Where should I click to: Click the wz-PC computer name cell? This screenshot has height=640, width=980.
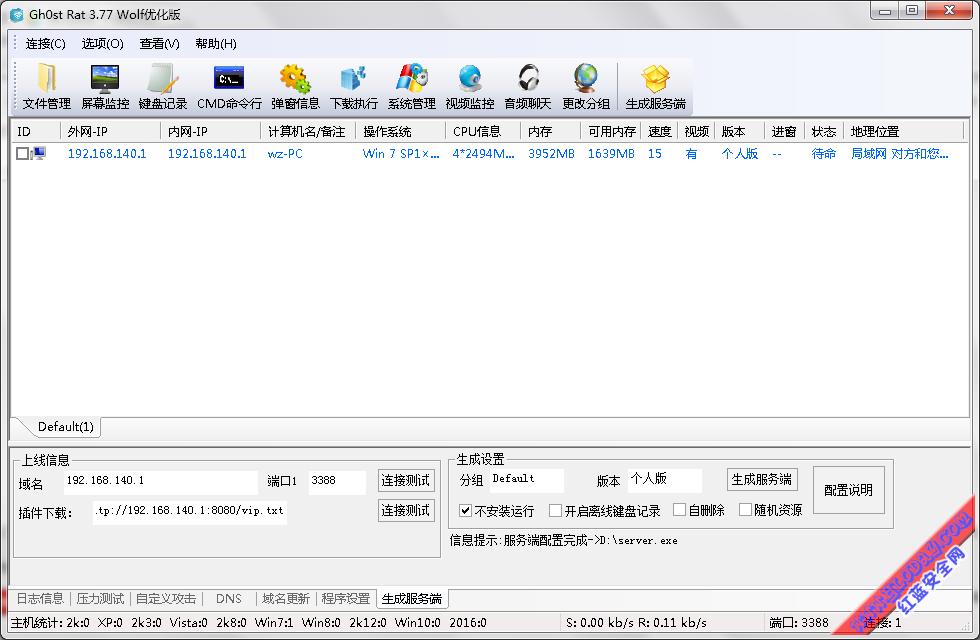coord(285,154)
